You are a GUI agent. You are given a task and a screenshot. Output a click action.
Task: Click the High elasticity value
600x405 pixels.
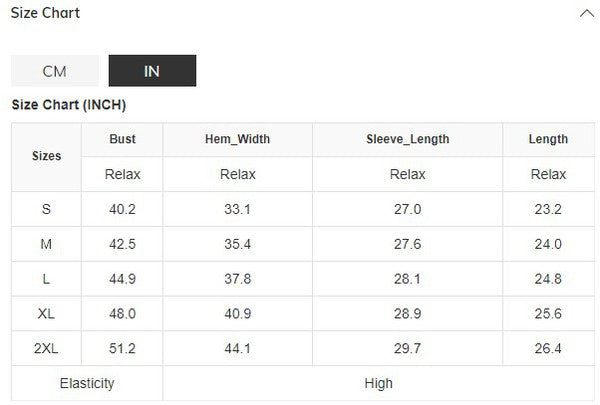tap(379, 383)
